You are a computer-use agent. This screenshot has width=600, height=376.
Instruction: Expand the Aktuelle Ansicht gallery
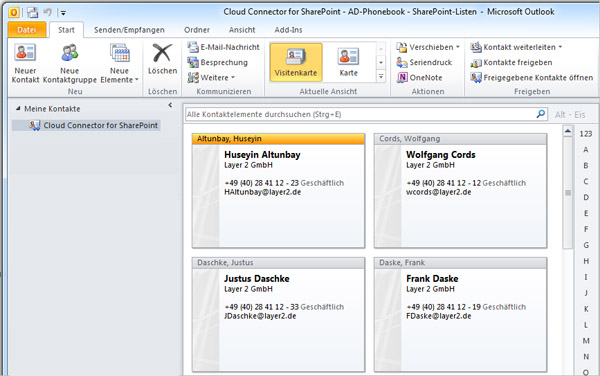pos(381,77)
